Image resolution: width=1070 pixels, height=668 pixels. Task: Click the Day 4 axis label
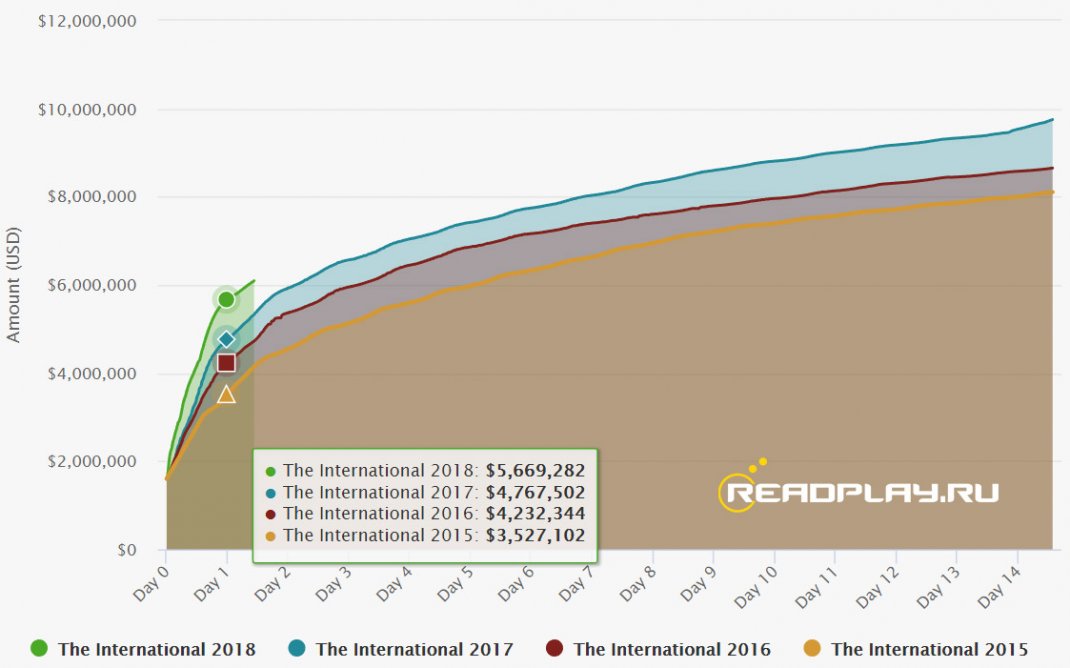(394, 583)
